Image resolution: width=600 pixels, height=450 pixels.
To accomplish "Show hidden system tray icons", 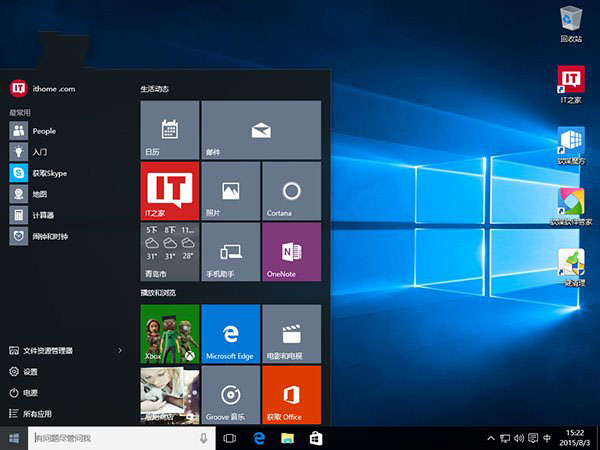I will click(x=490, y=438).
